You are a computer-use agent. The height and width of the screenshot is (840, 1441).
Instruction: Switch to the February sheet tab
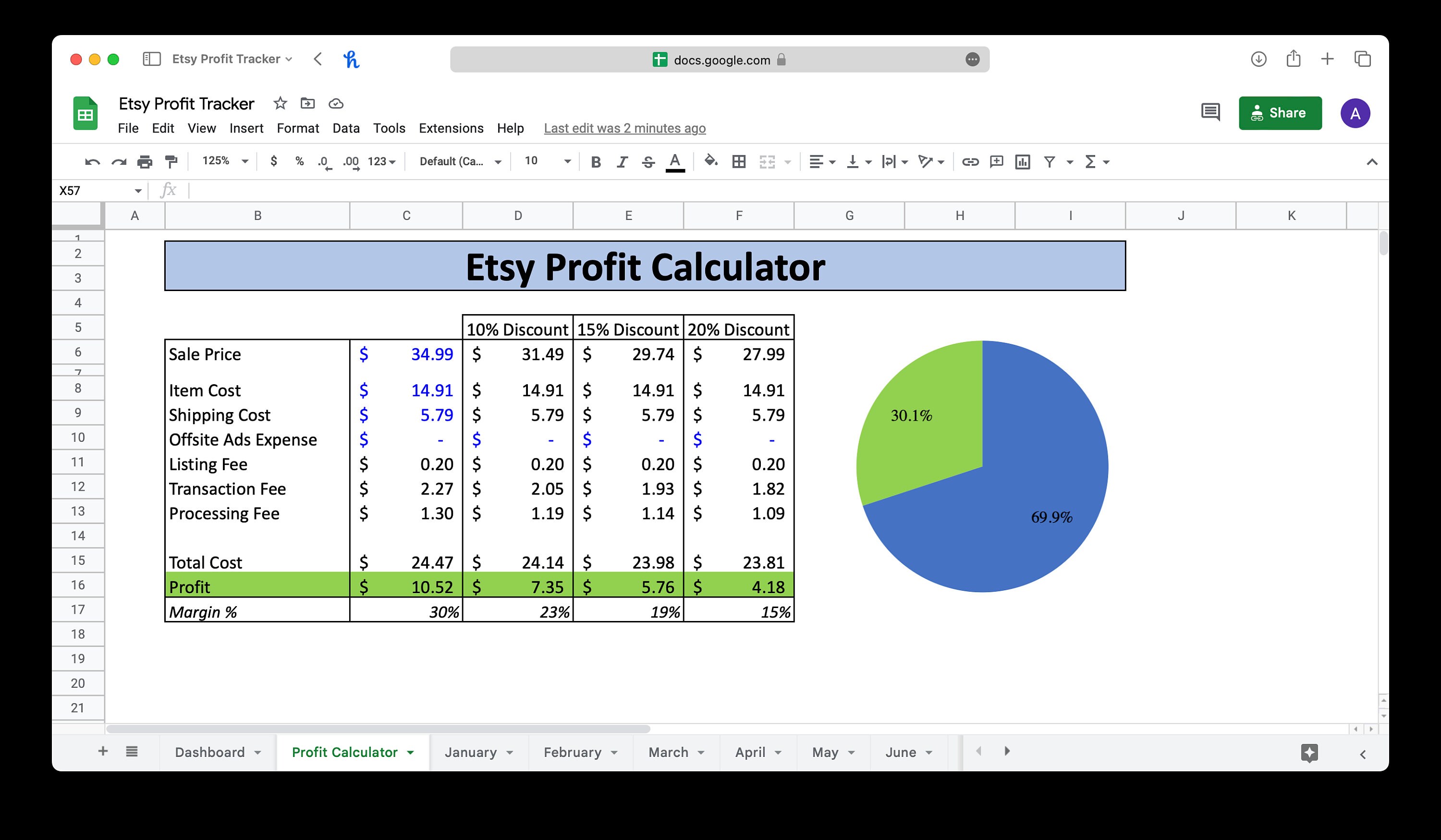(x=574, y=752)
